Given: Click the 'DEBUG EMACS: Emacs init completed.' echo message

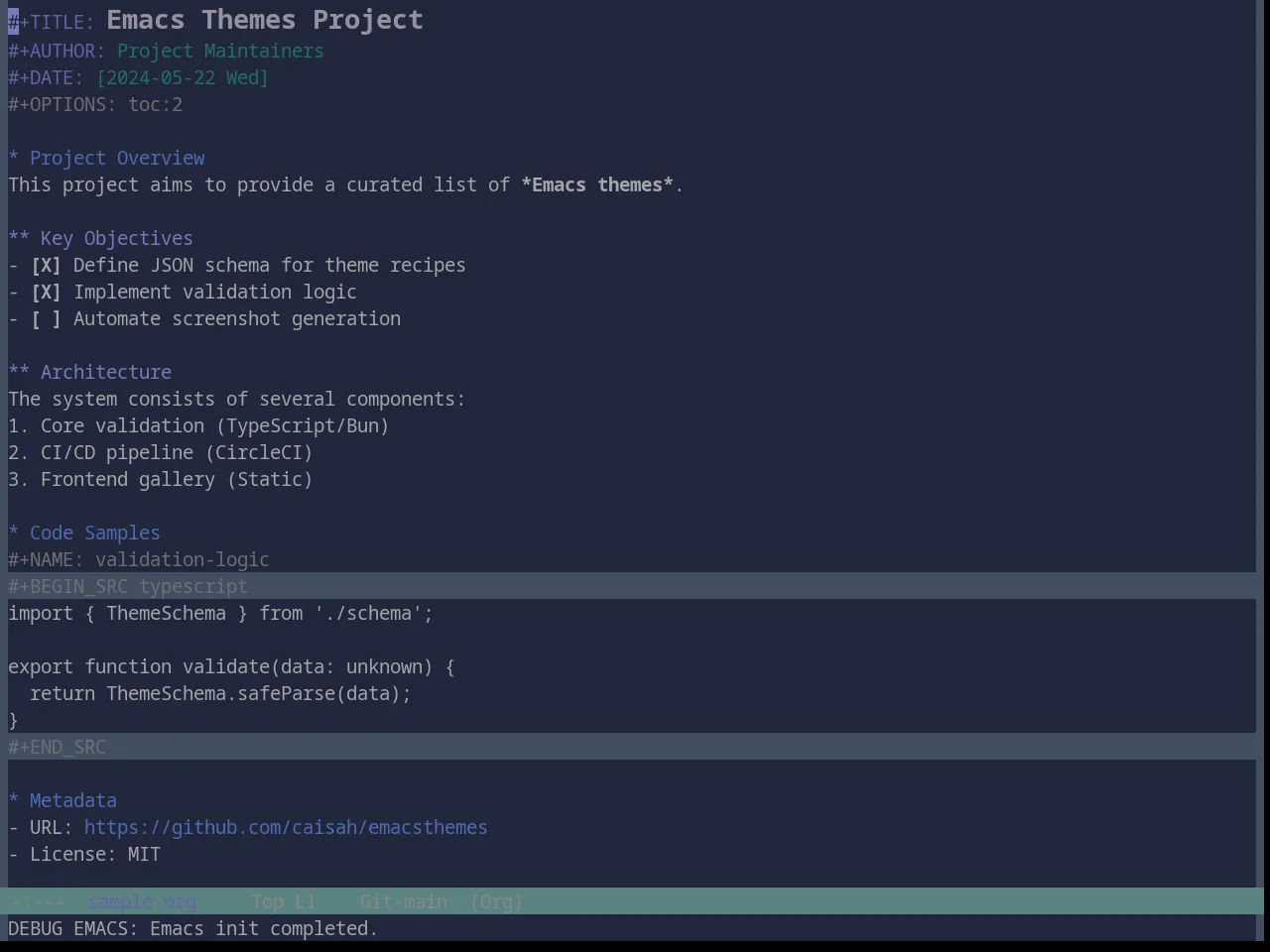Looking at the screenshot, I should (192, 928).
